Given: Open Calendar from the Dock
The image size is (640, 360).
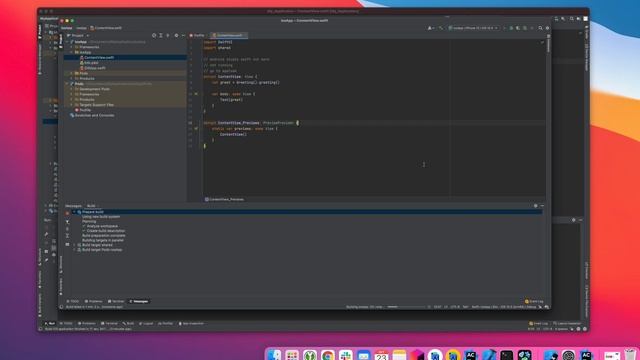Looking at the screenshot, I should click(381, 355).
